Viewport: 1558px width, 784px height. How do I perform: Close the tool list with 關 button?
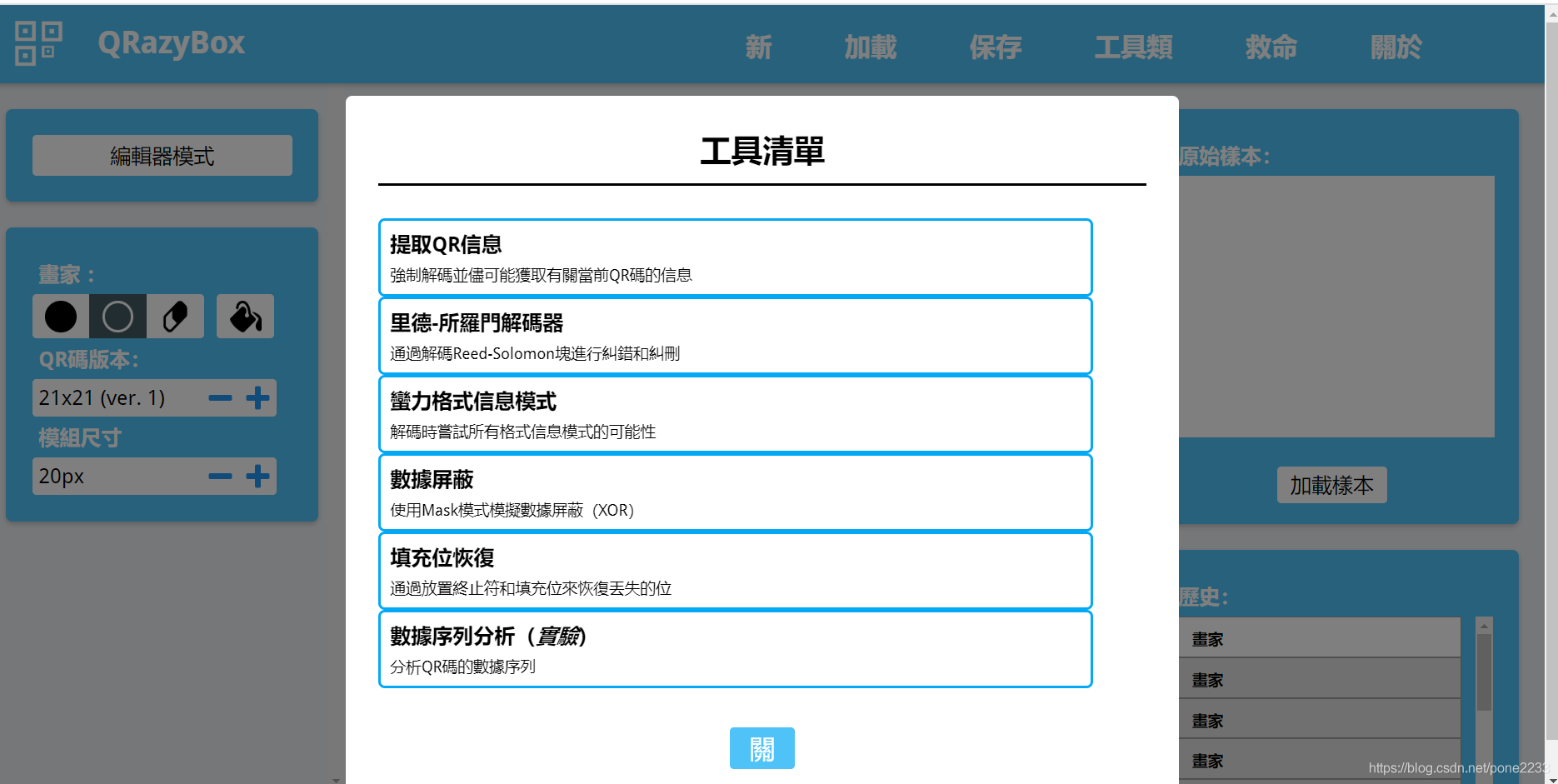(762, 748)
